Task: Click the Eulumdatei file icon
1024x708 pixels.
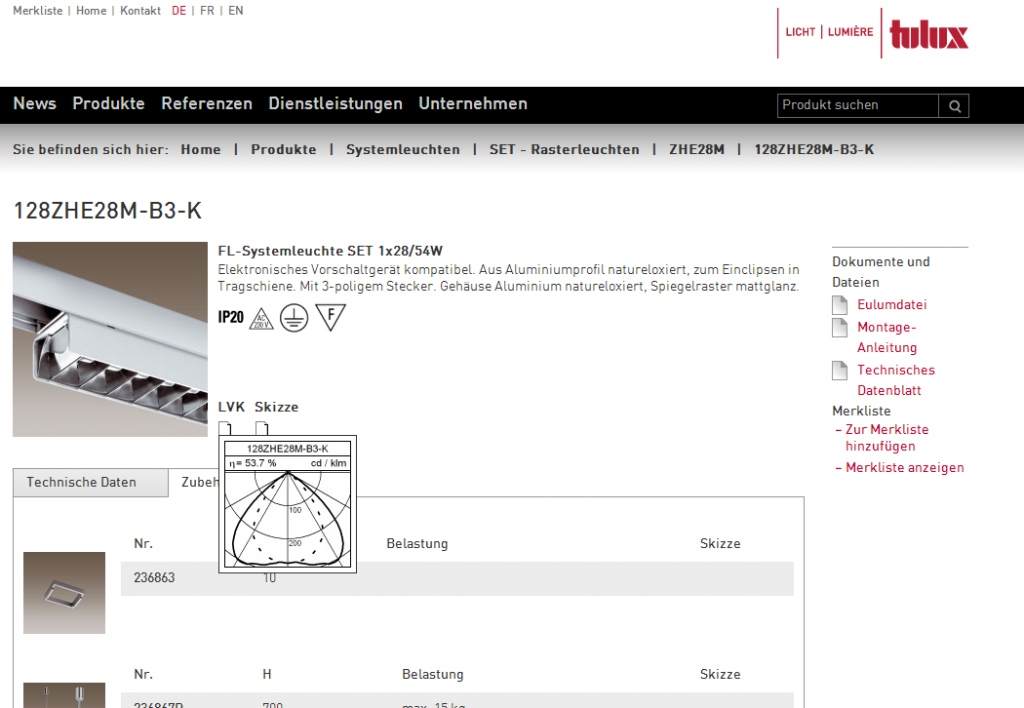Action: (x=840, y=305)
